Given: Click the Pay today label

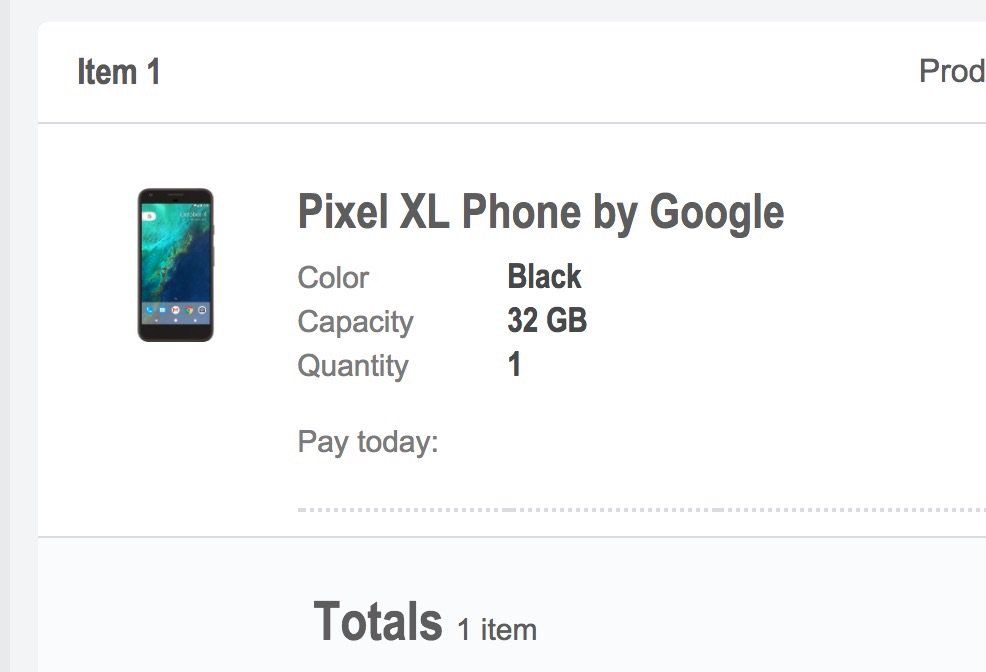Looking at the screenshot, I should pos(368,442).
